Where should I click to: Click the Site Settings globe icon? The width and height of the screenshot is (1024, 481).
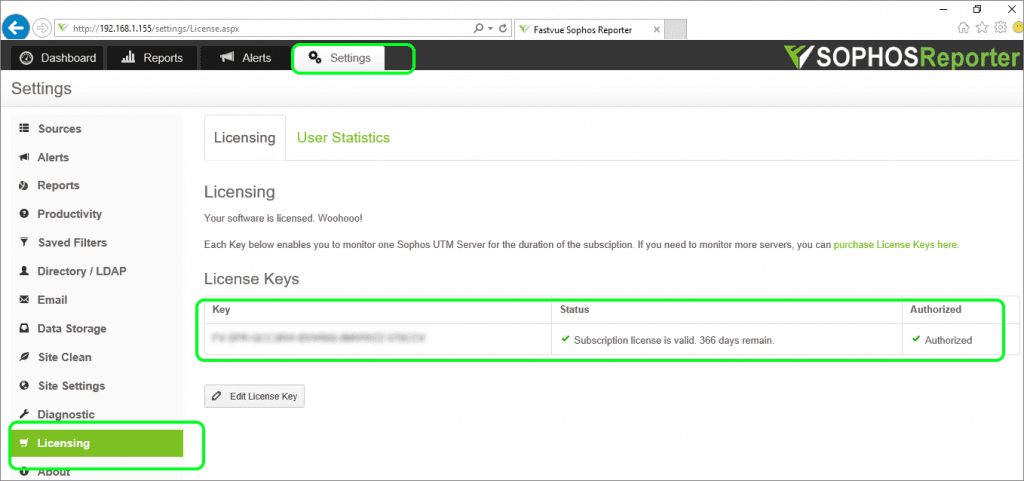(x=25, y=386)
